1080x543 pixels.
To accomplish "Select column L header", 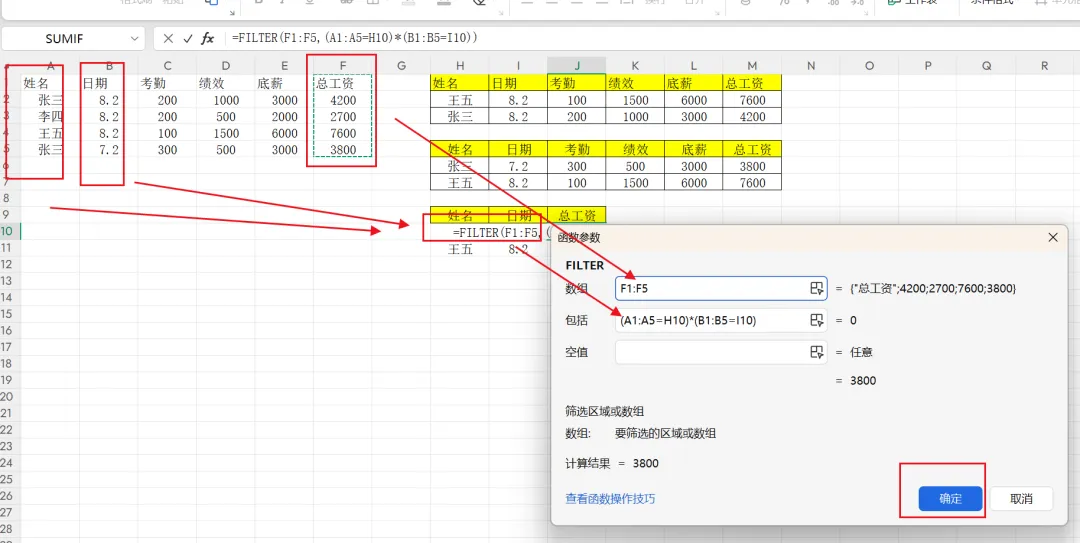I will (694, 66).
